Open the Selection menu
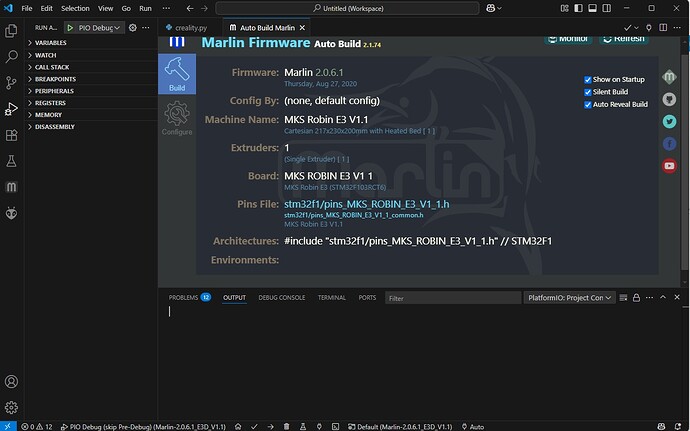Viewport: 690px width, 431px height. pos(75,8)
